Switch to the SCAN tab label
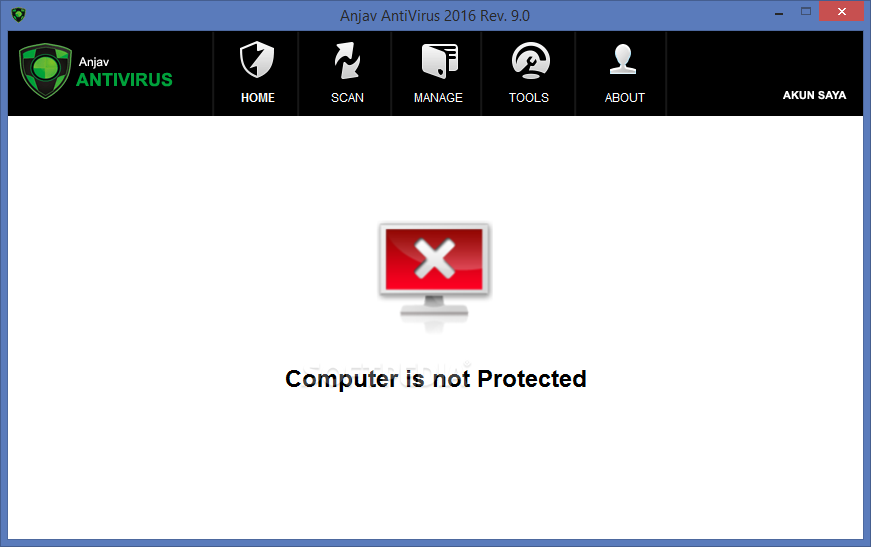Viewport: 871px width, 547px height. [347, 98]
